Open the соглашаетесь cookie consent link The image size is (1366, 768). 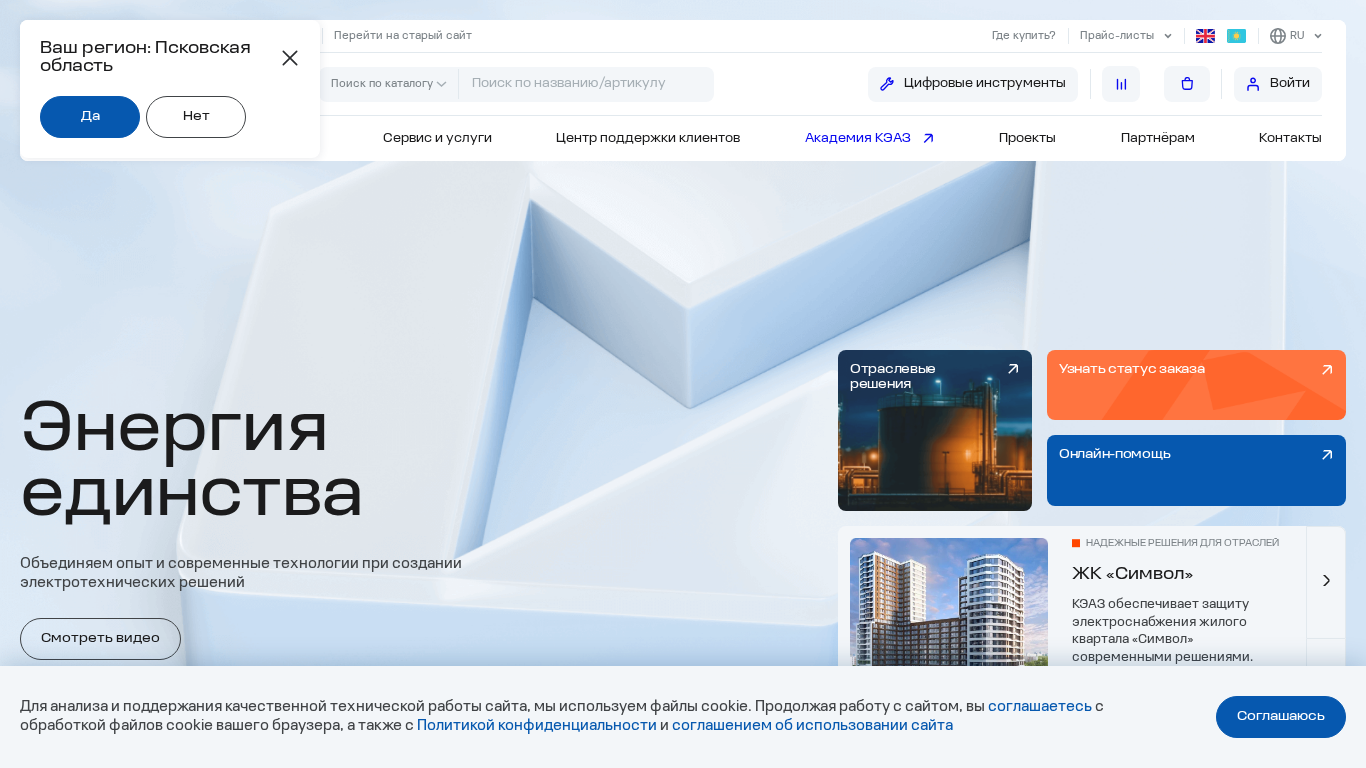[1040, 706]
